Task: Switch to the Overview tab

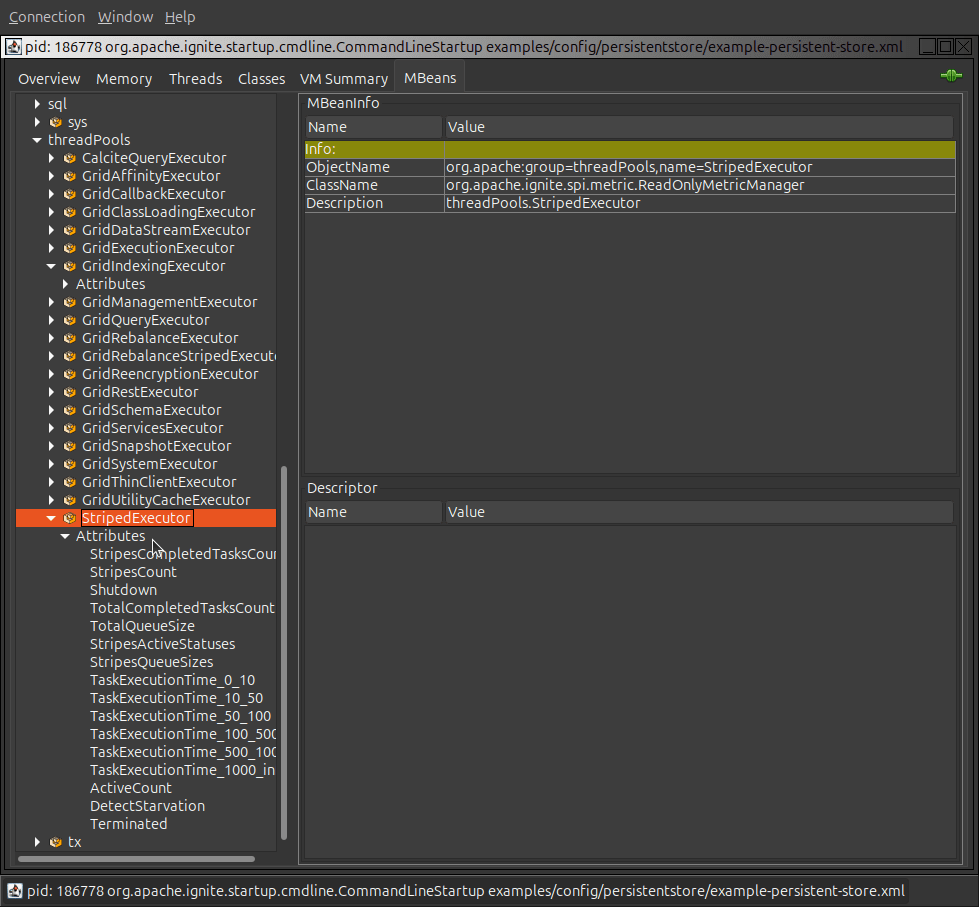Action: 49,79
